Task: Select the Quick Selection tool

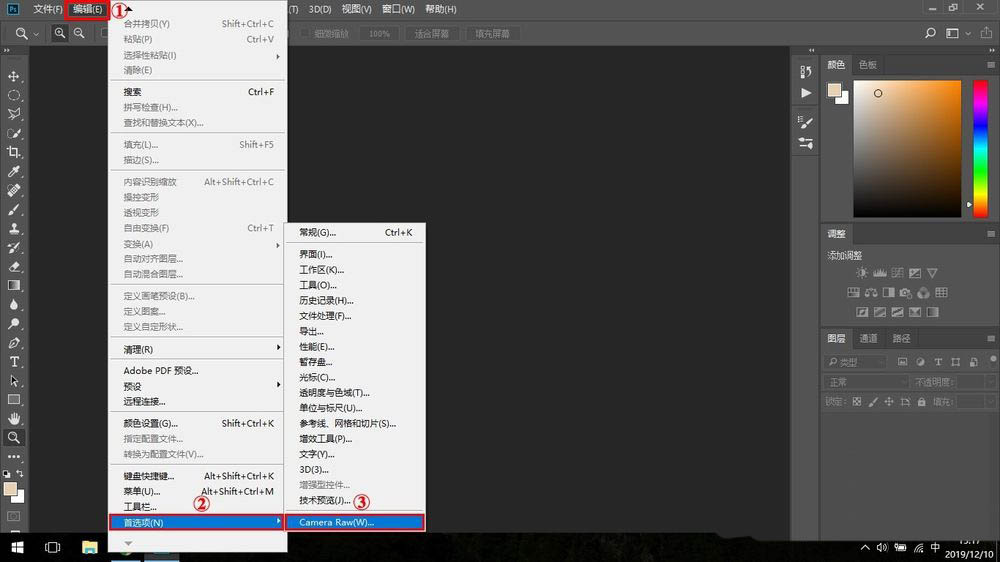Action: click(13, 133)
